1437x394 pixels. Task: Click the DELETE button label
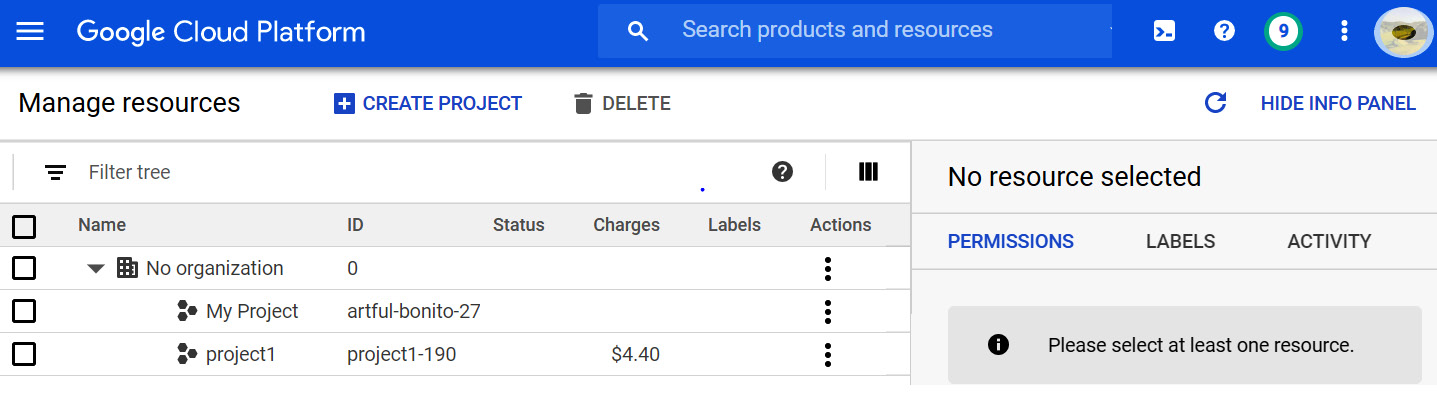click(636, 104)
